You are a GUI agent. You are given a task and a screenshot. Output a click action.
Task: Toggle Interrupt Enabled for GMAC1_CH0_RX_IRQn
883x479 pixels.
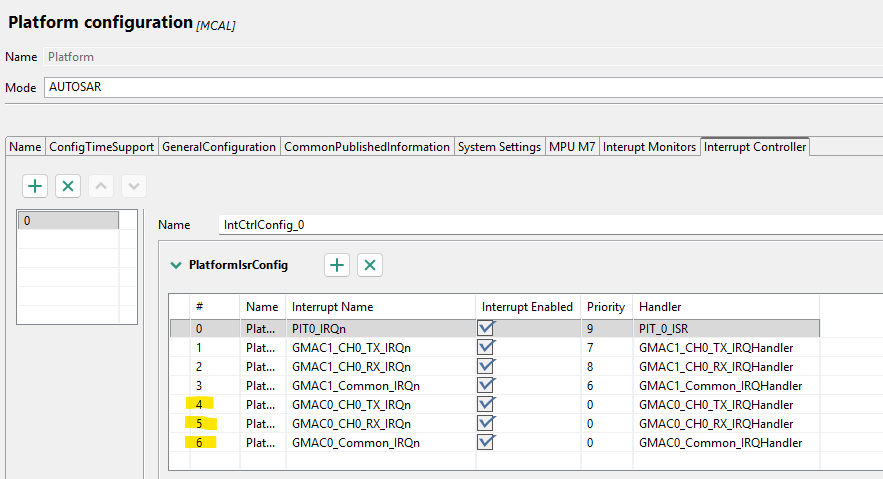click(x=486, y=366)
